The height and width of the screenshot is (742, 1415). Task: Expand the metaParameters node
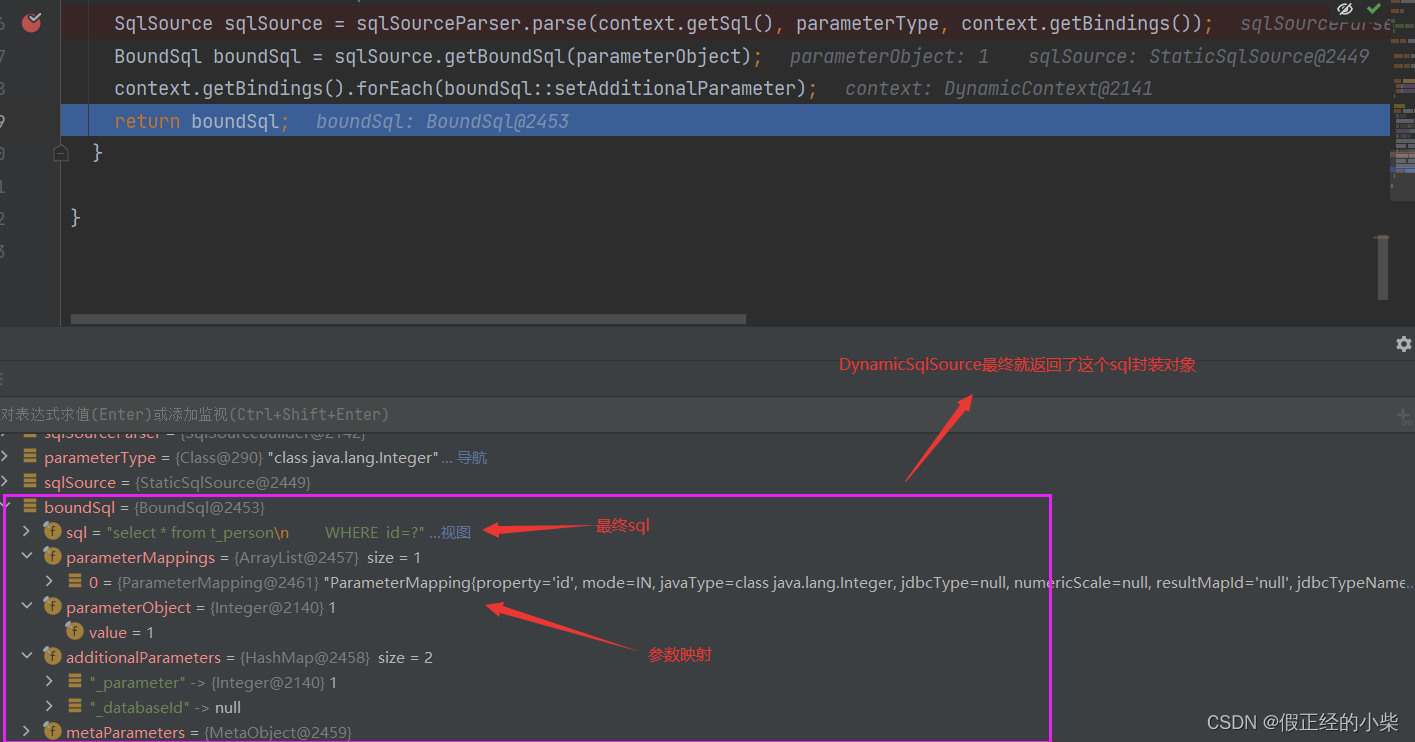pyautogui.click(x=27, y=732)
